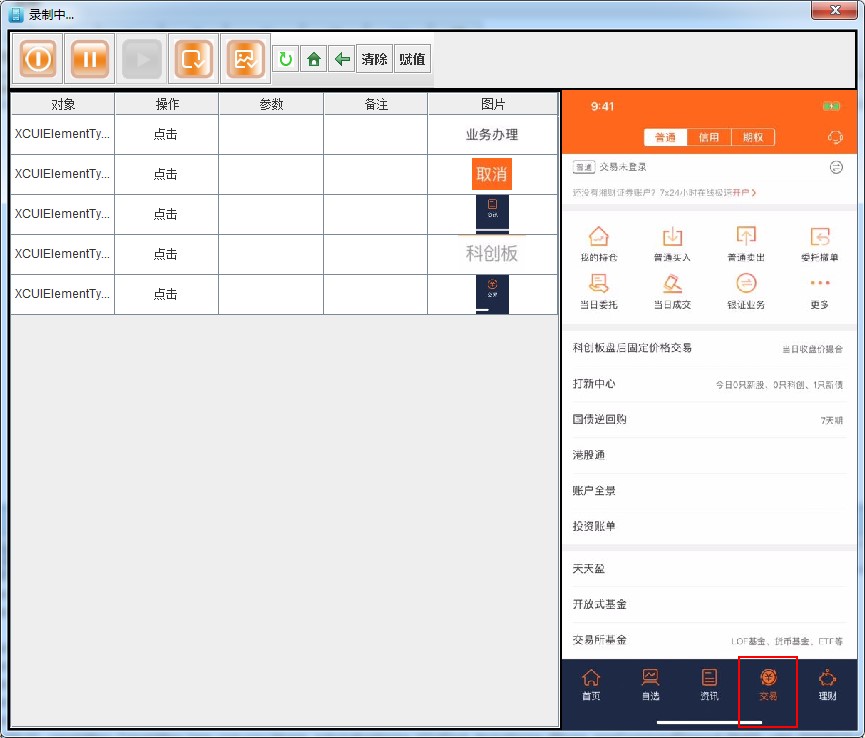Switch to the 信用 tab

[x=708, y=138]
